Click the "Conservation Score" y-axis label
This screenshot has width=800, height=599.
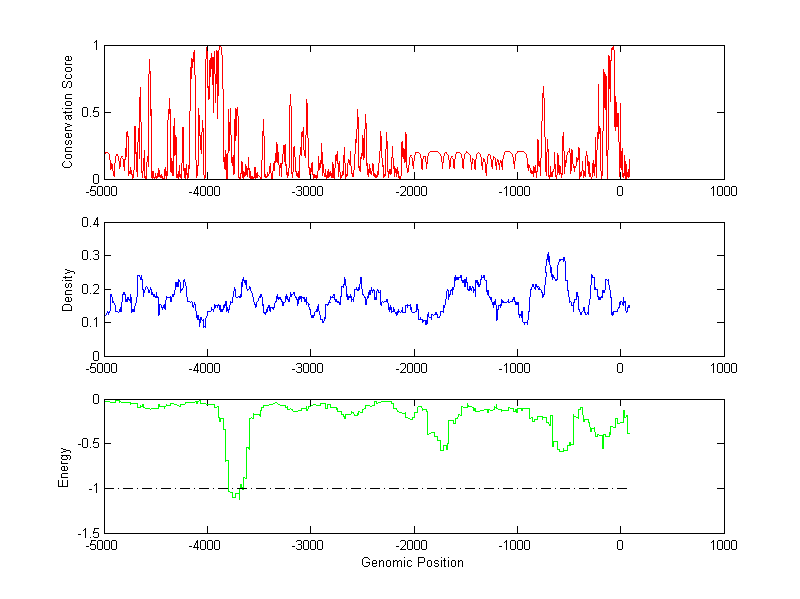click(x=68, y=112)
